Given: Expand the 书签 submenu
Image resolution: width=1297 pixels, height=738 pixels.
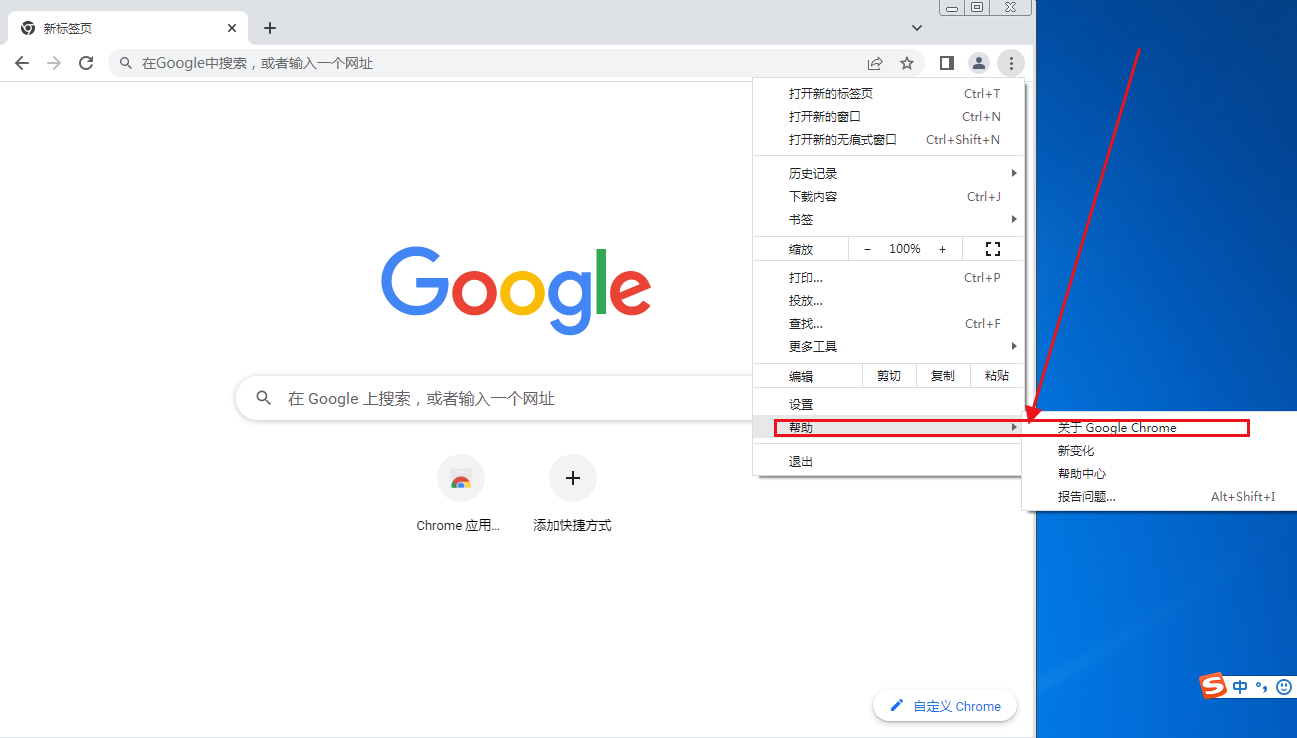Looking at the screenshot, I should point(889,219).
